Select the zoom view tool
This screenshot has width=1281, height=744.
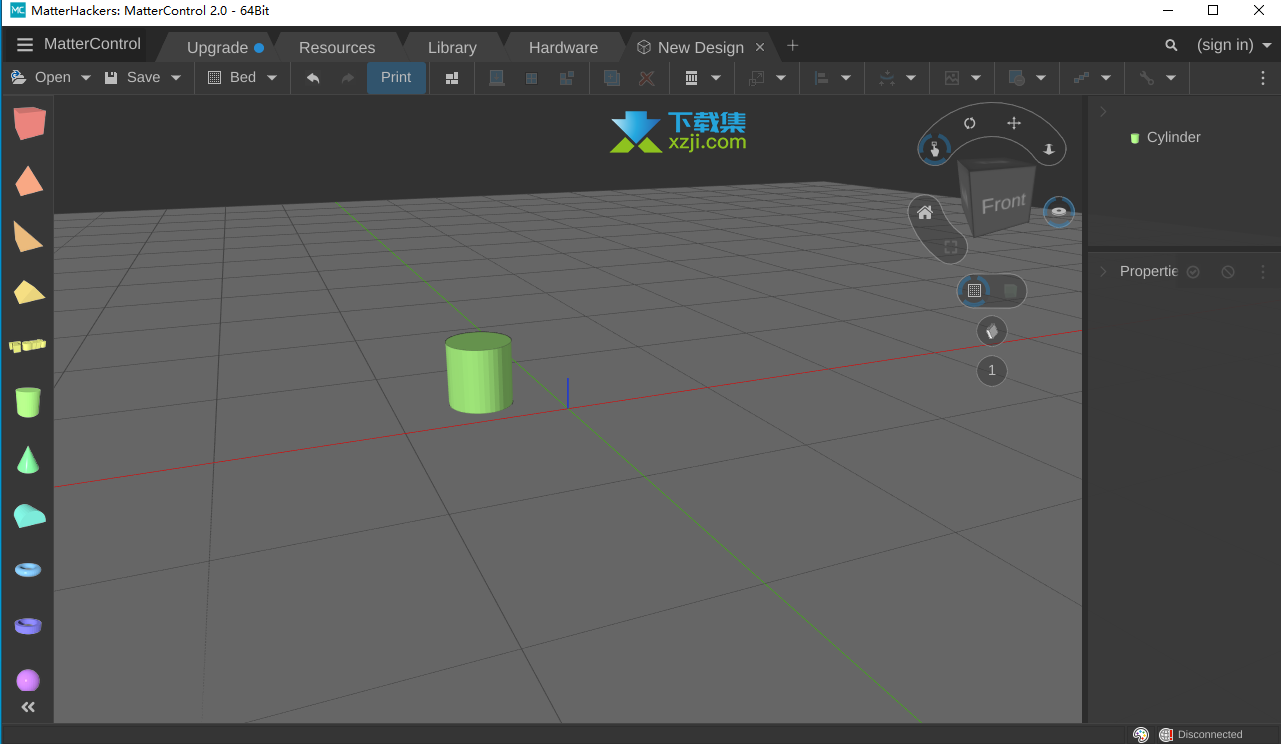(1049, 149)
